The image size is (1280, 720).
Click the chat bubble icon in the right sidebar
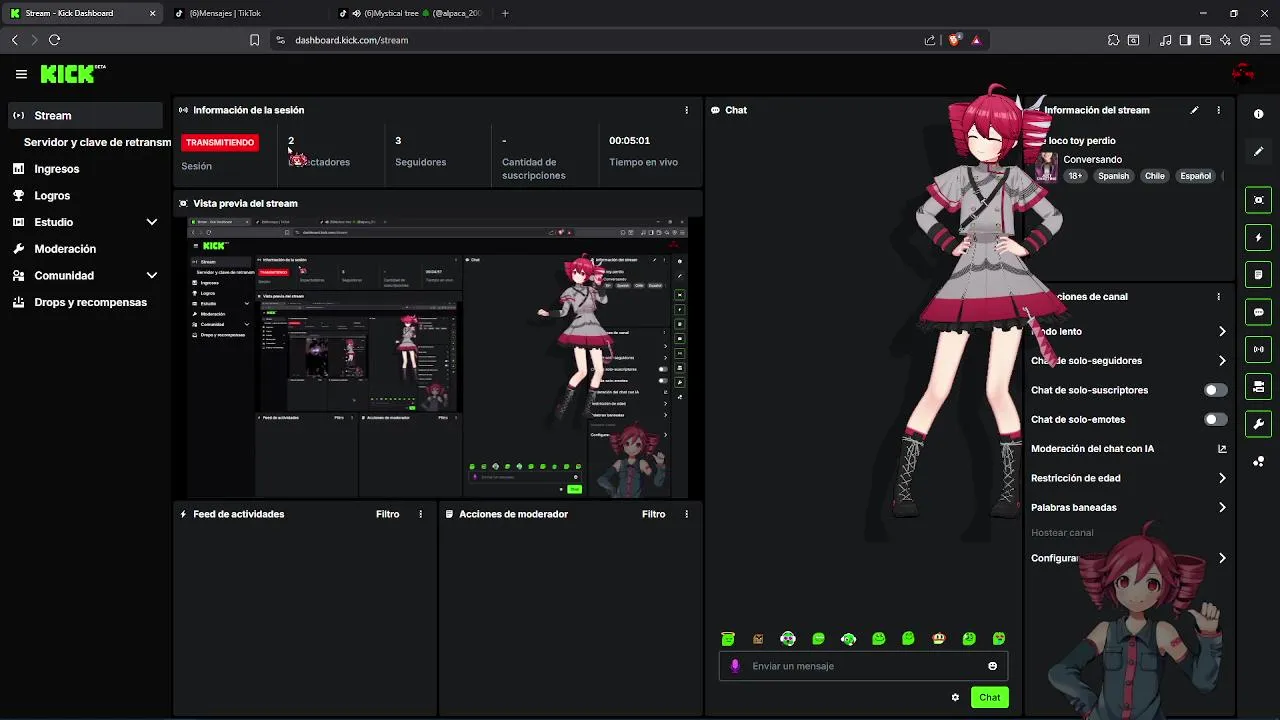coord(1258,312)
